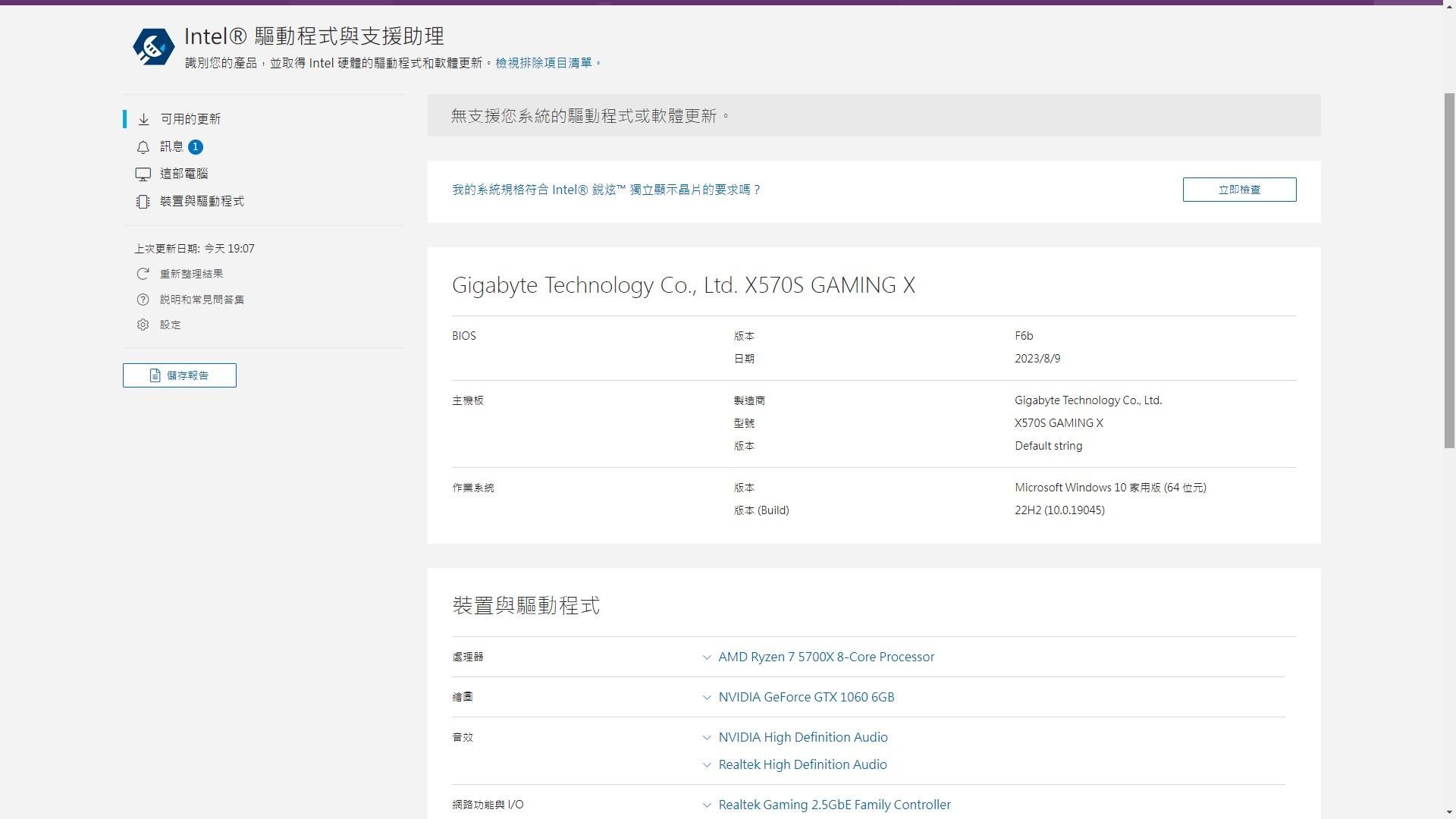Click the monitor icon beside 這部電腦
1456x819 pixels.
(143, 174)
